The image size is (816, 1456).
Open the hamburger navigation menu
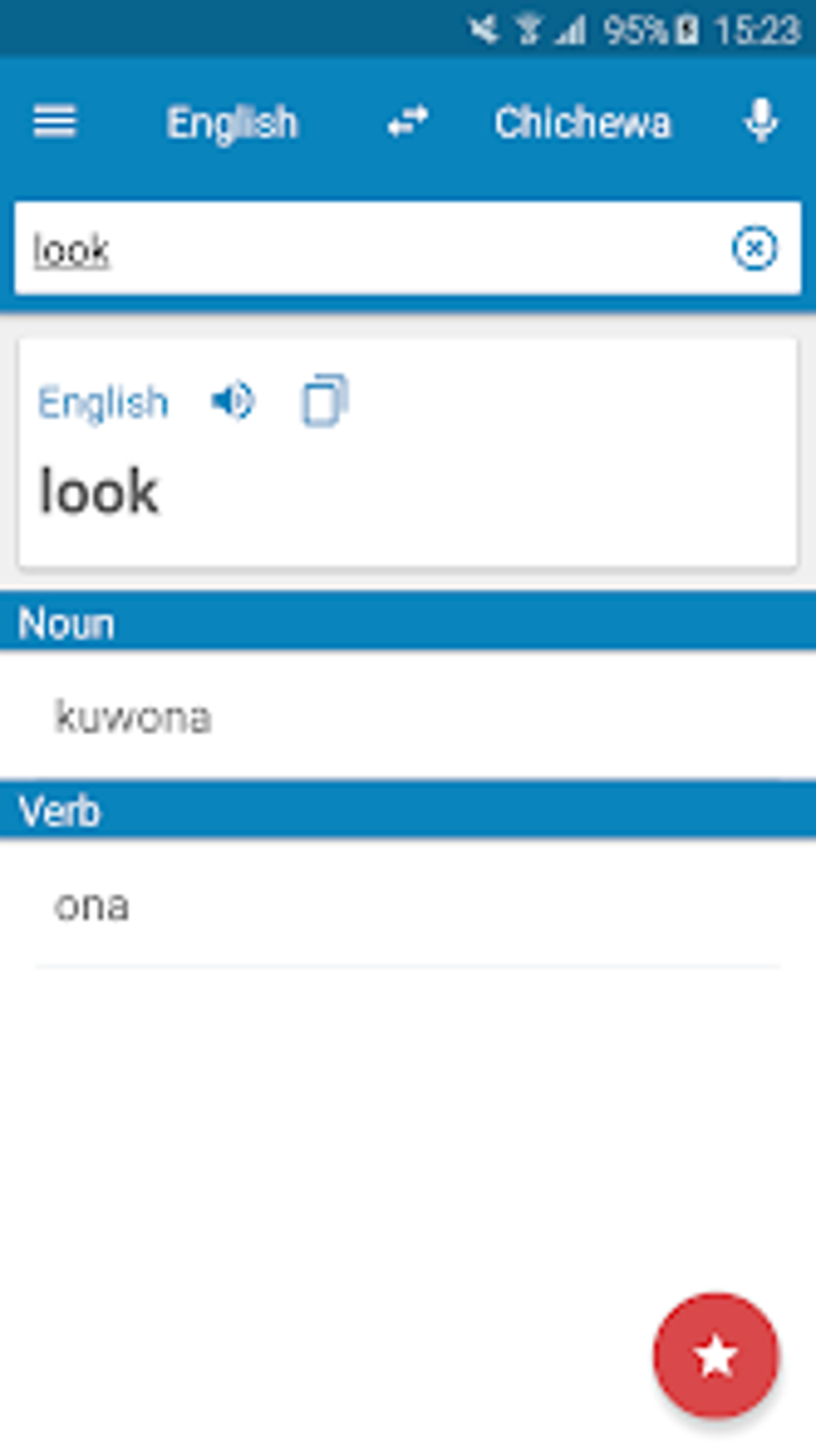tap(54, 122)
